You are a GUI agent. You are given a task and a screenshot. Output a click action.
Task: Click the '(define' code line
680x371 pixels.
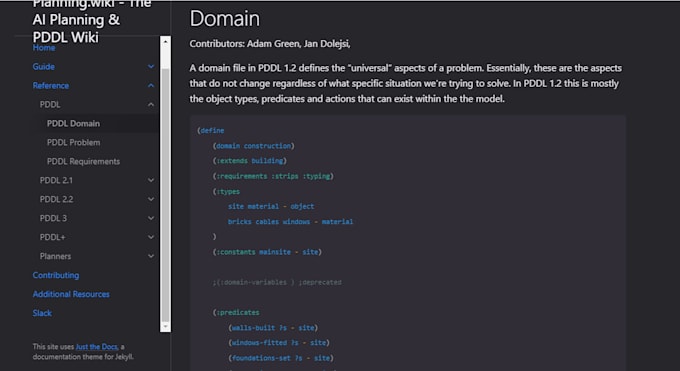click(x=211, y=131)
